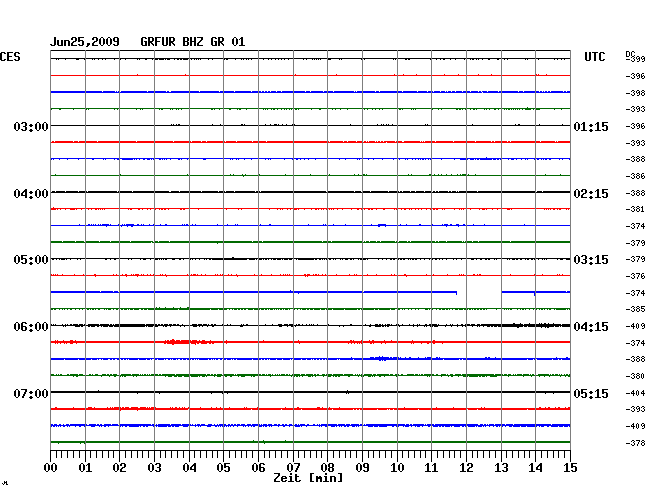Click the 07 minute axis tick label
The image size is (650, 494).
(293, 468)
